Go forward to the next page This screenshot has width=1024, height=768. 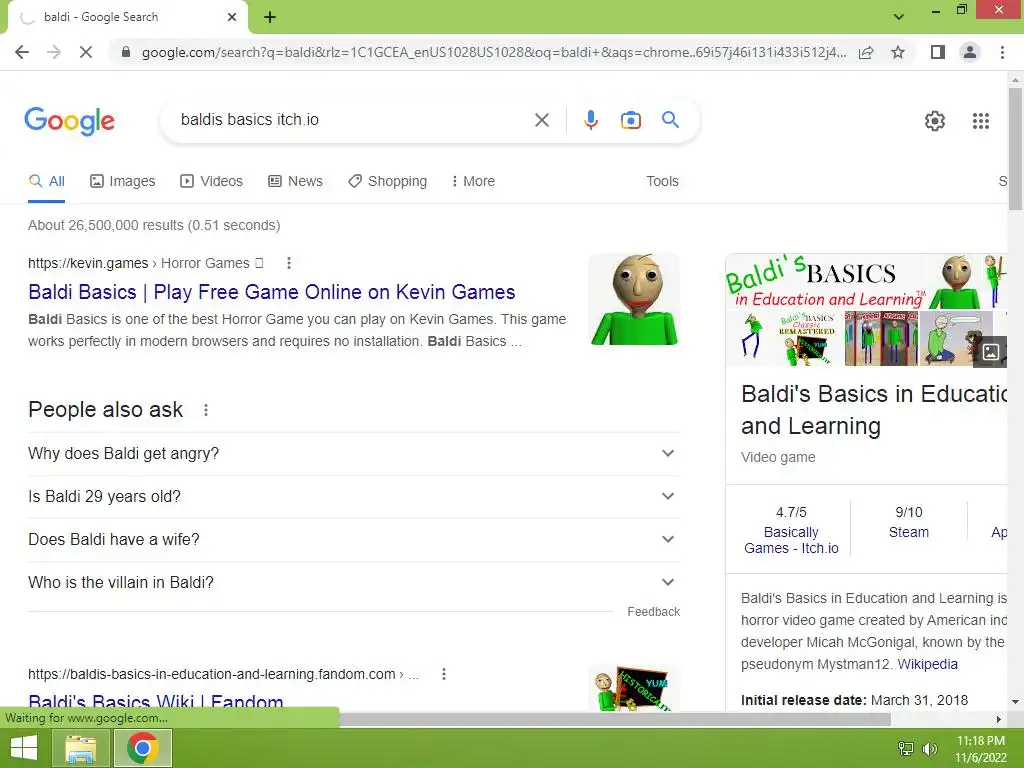[x=54, y=52]
